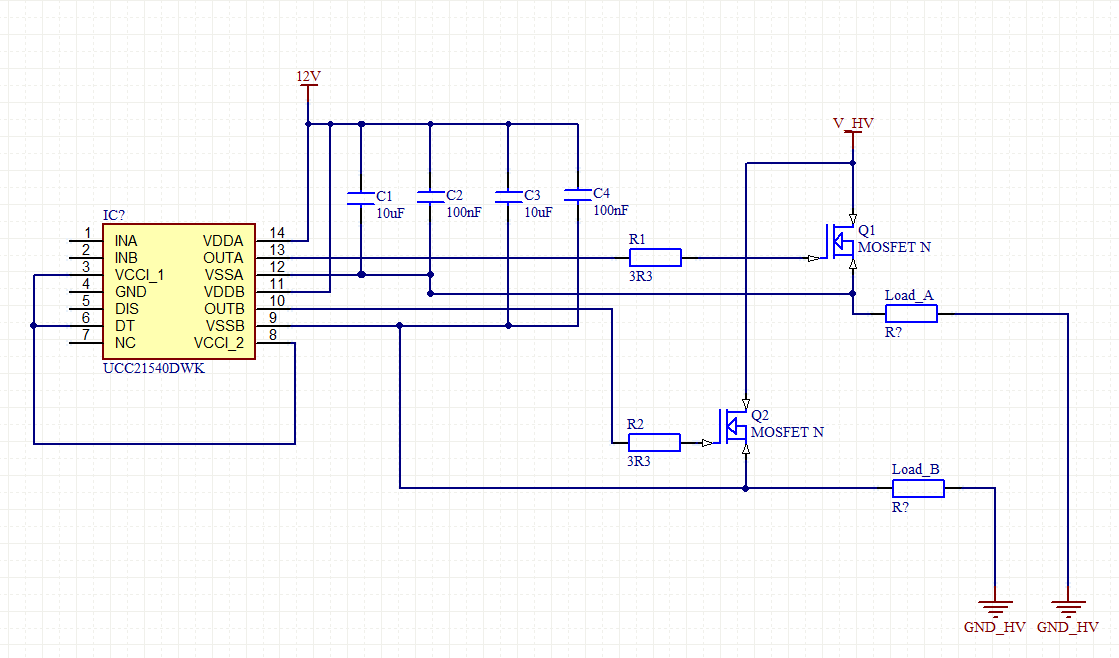Click the OUTA pin label
The image size is (1119, 658).
(x=223, y=258)
